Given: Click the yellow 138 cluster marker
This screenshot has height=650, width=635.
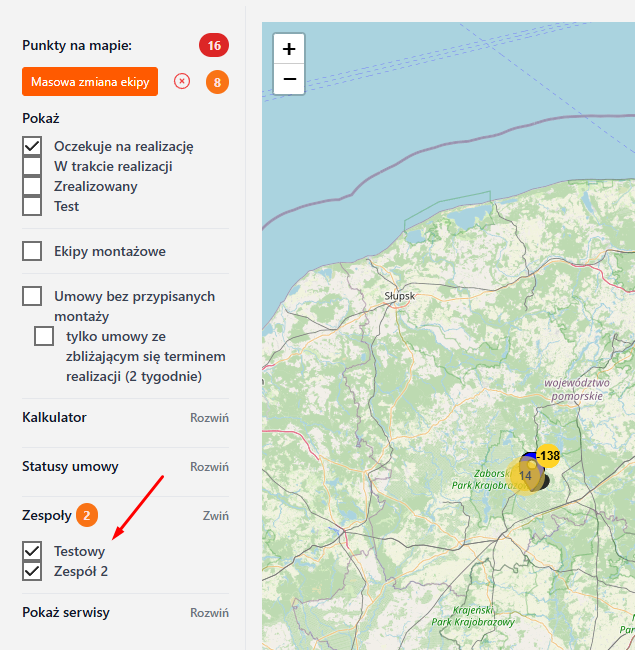Looking at the screenshot, I should 548,456.
